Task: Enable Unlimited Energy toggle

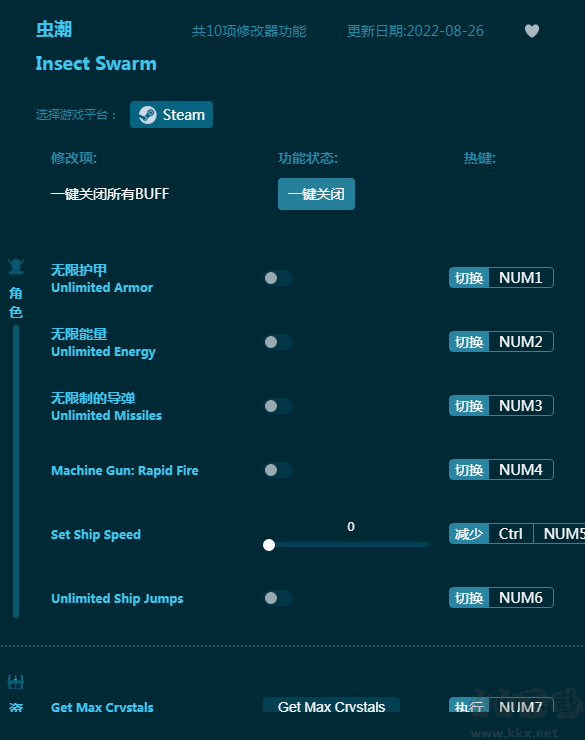Action: point(278,342)
